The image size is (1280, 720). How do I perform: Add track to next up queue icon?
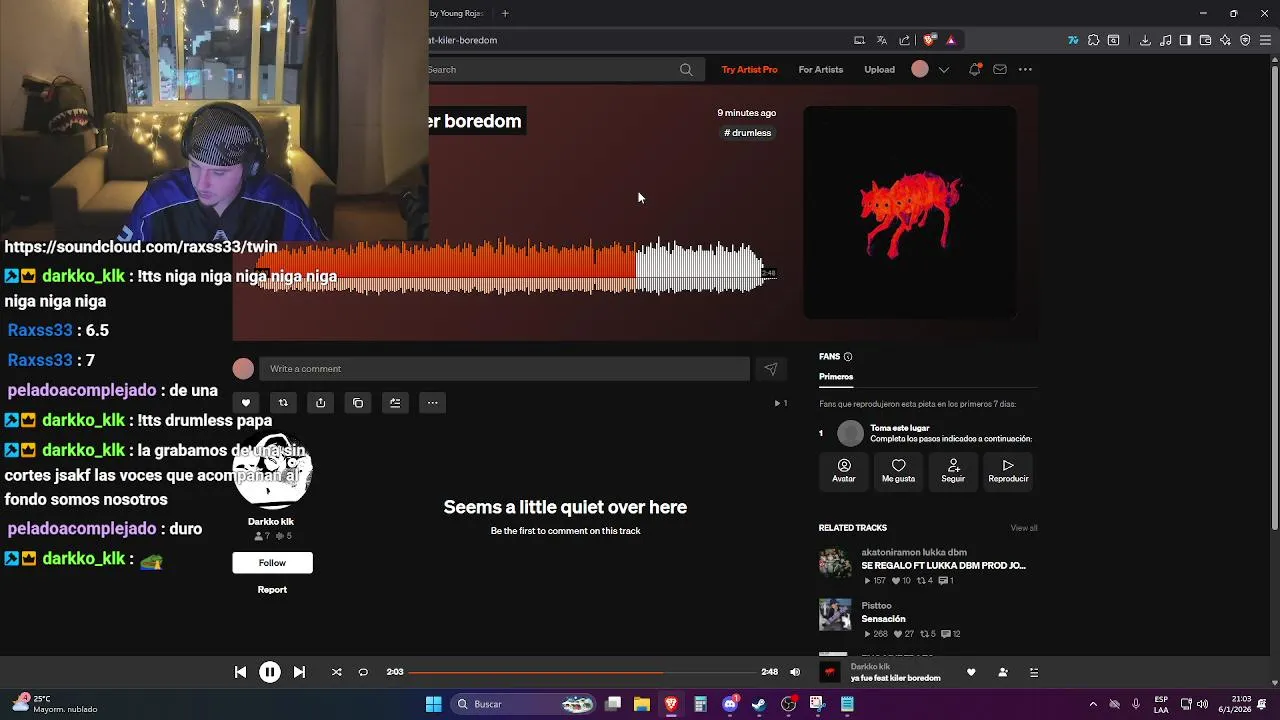click(395, 403)
